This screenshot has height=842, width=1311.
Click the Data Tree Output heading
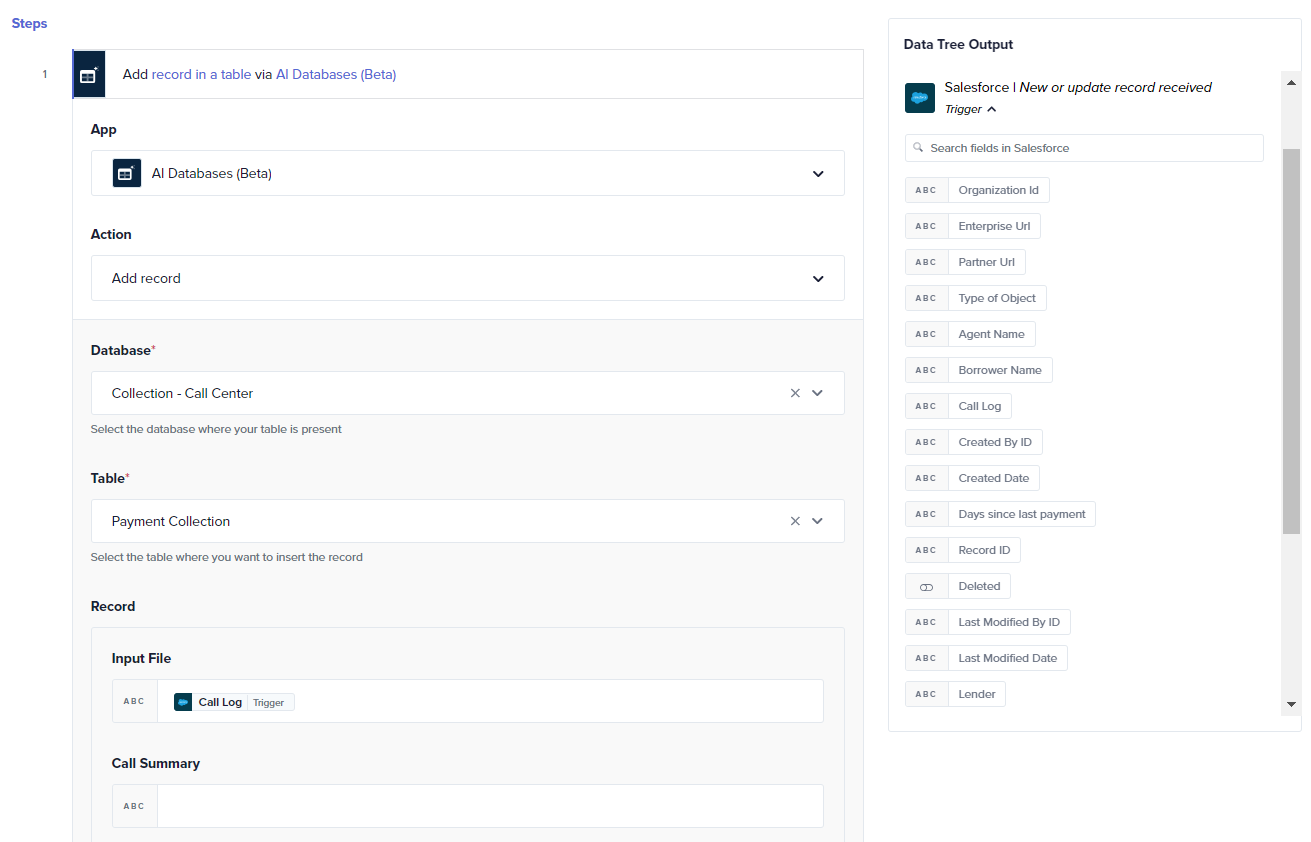[x=958, y=44]
